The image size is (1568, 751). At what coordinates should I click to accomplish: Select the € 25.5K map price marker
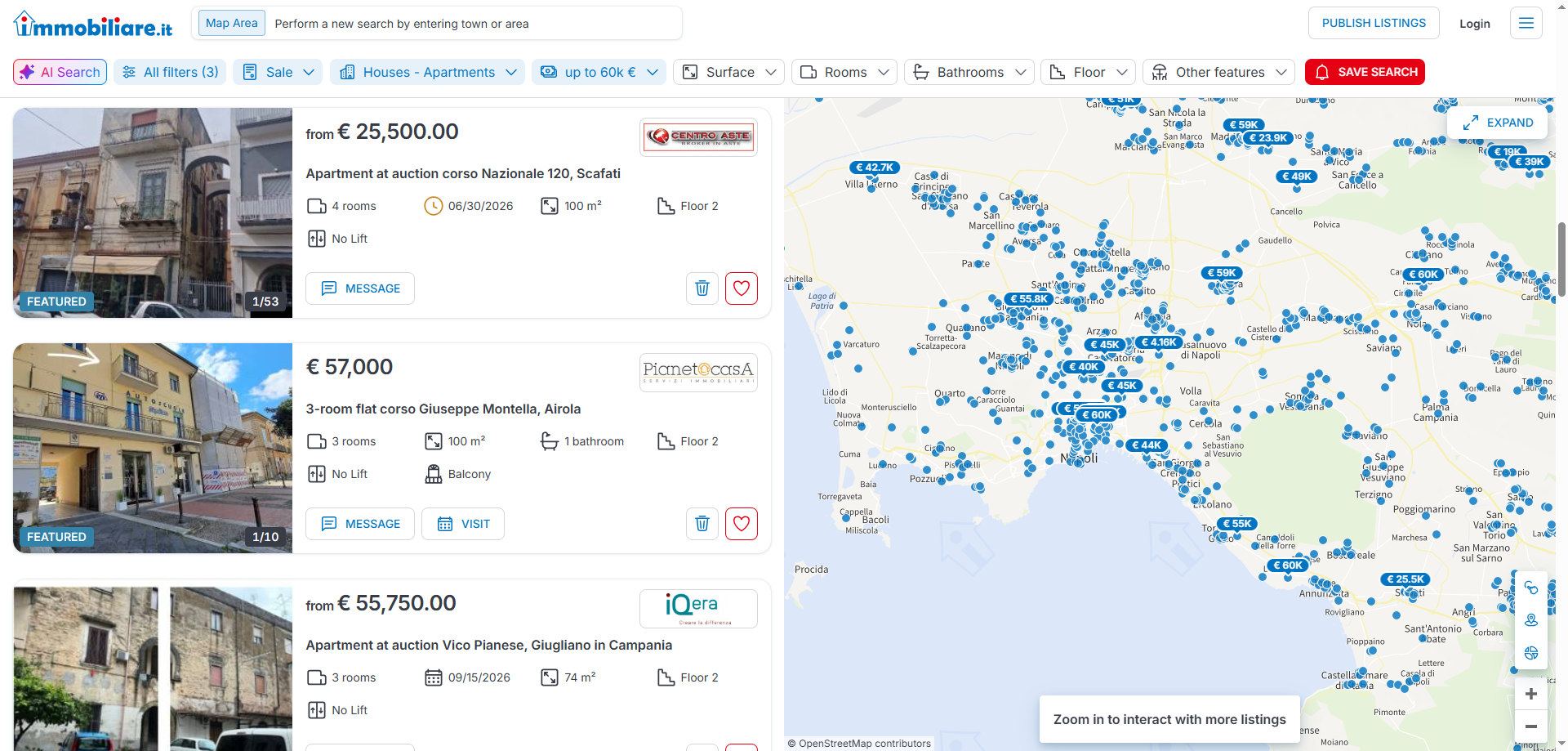tap(1405, 579)
